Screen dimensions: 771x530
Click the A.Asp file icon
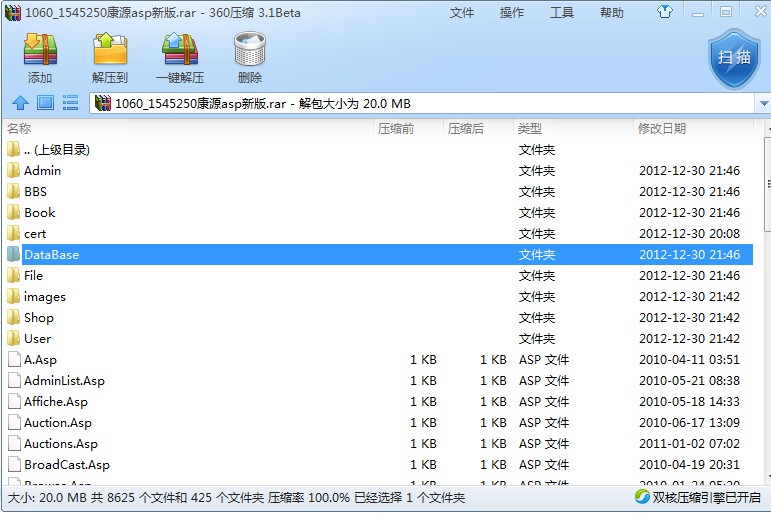(15, 360)
